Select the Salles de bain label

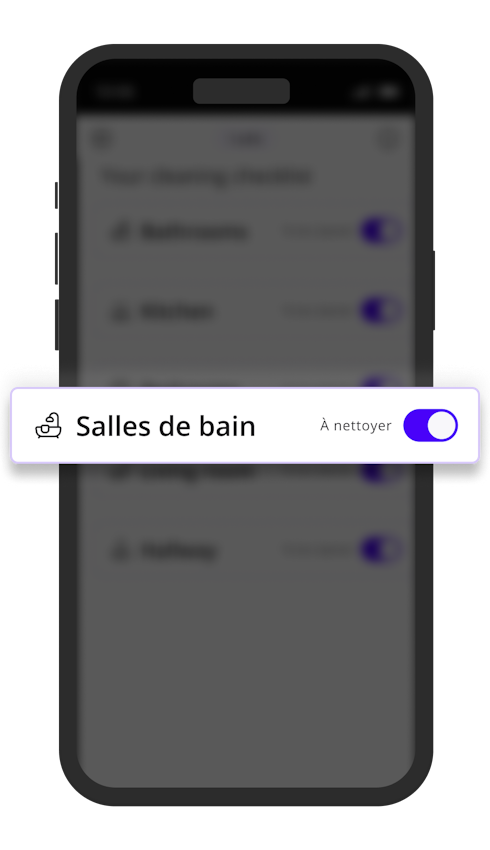click(165, 426)
